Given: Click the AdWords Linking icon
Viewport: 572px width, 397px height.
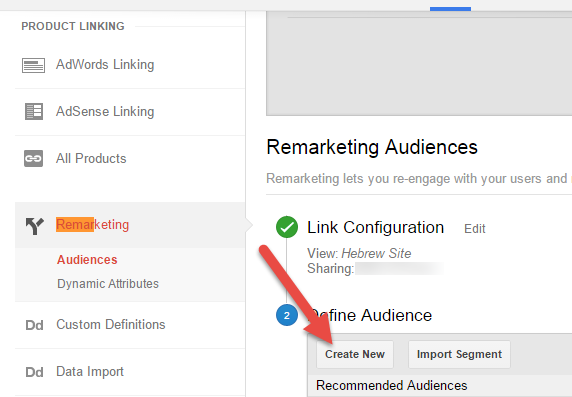Looking at the screenshot, I should pyautogui.click(x=33, y=65).
